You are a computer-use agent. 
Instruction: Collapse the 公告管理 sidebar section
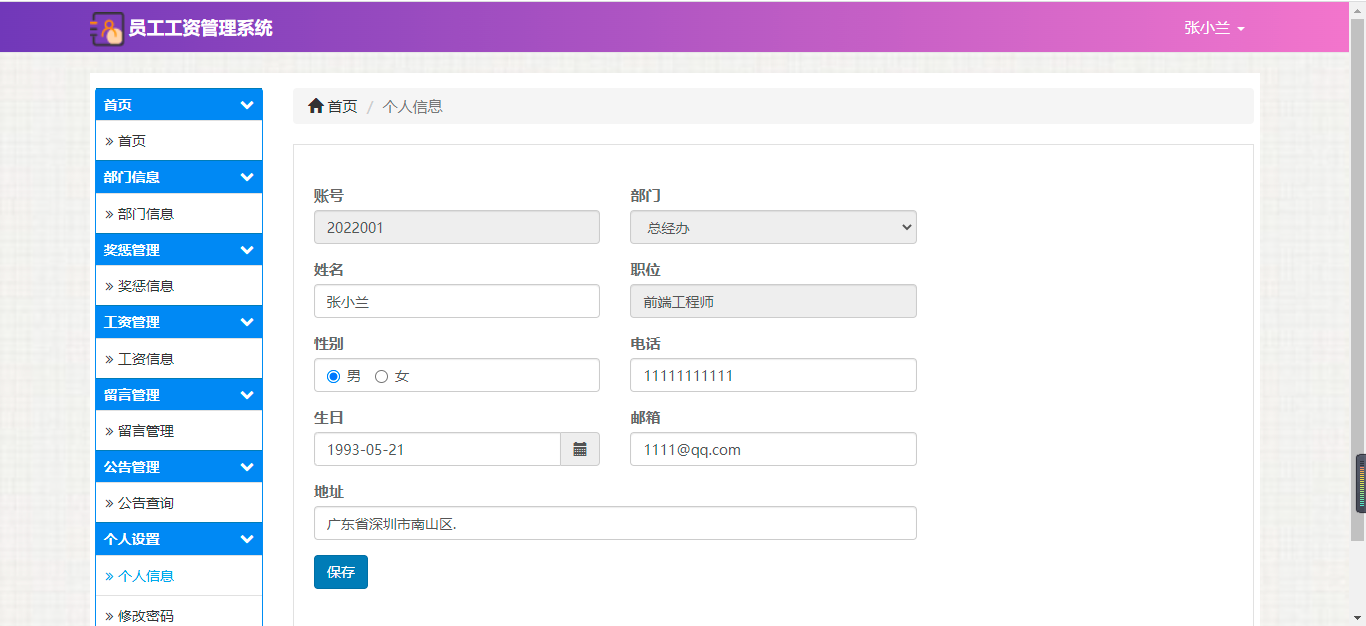tap(179, 467)
